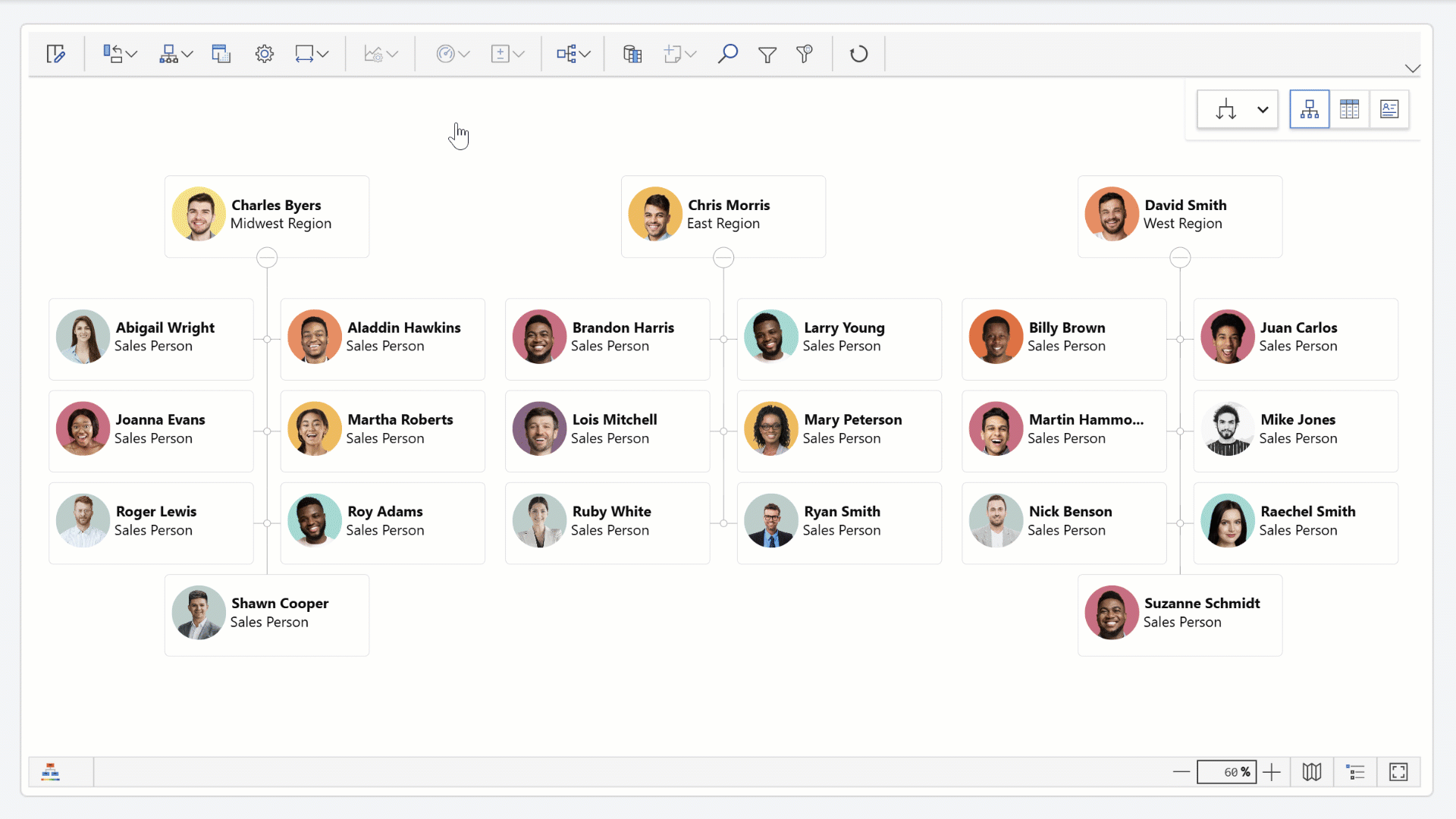Switch to org chart tree view

pyautogui.click(x=1310, y=109)
